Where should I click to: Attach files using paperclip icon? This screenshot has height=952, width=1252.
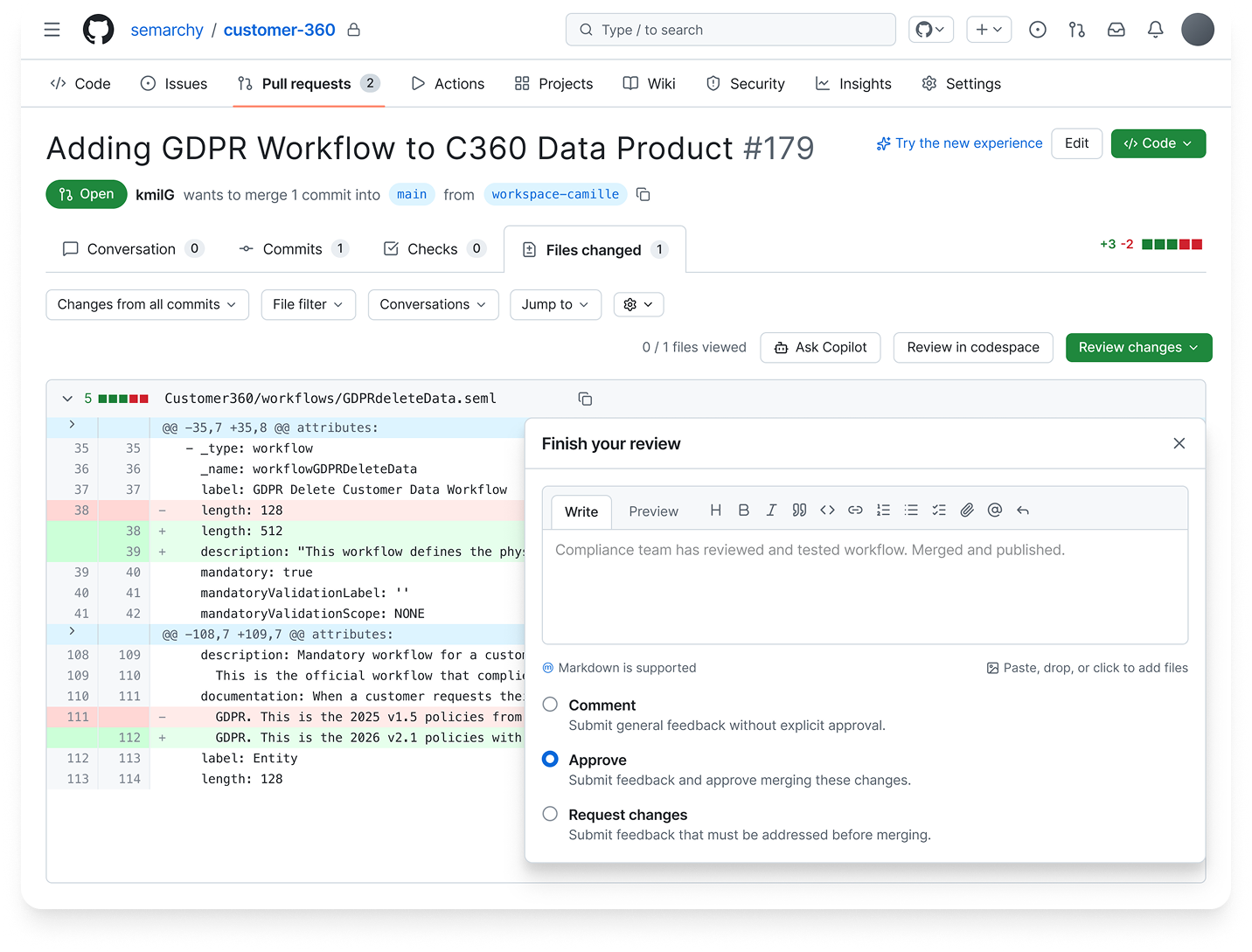click(967, 511)
